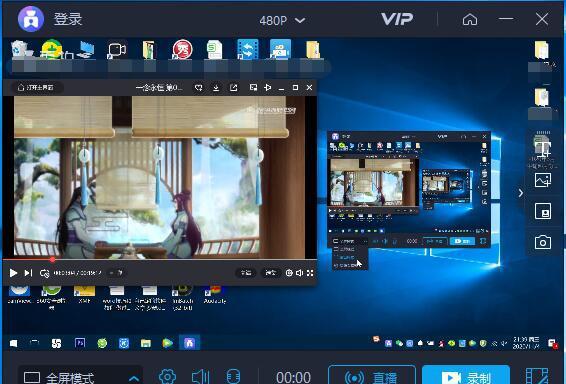The width and height of the screenshot is (566, 384).
Task: Add an image overlay using picture-plus icon
Action: (x=543, y=180)
